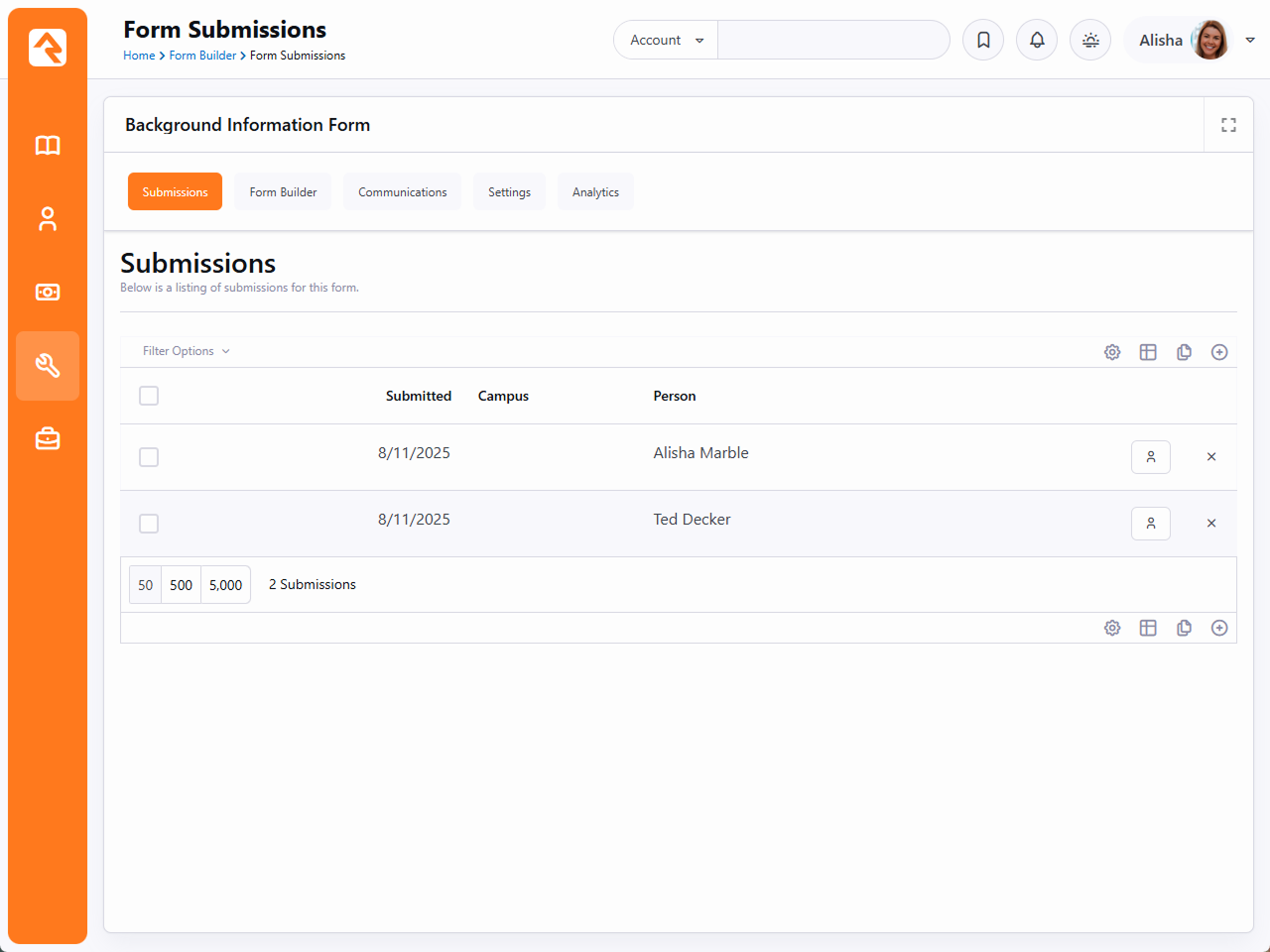Open the Finance section in sidebar
The height and width of the screenshot is (952, 1270).
pyautogui.click(x=48, y=293)
